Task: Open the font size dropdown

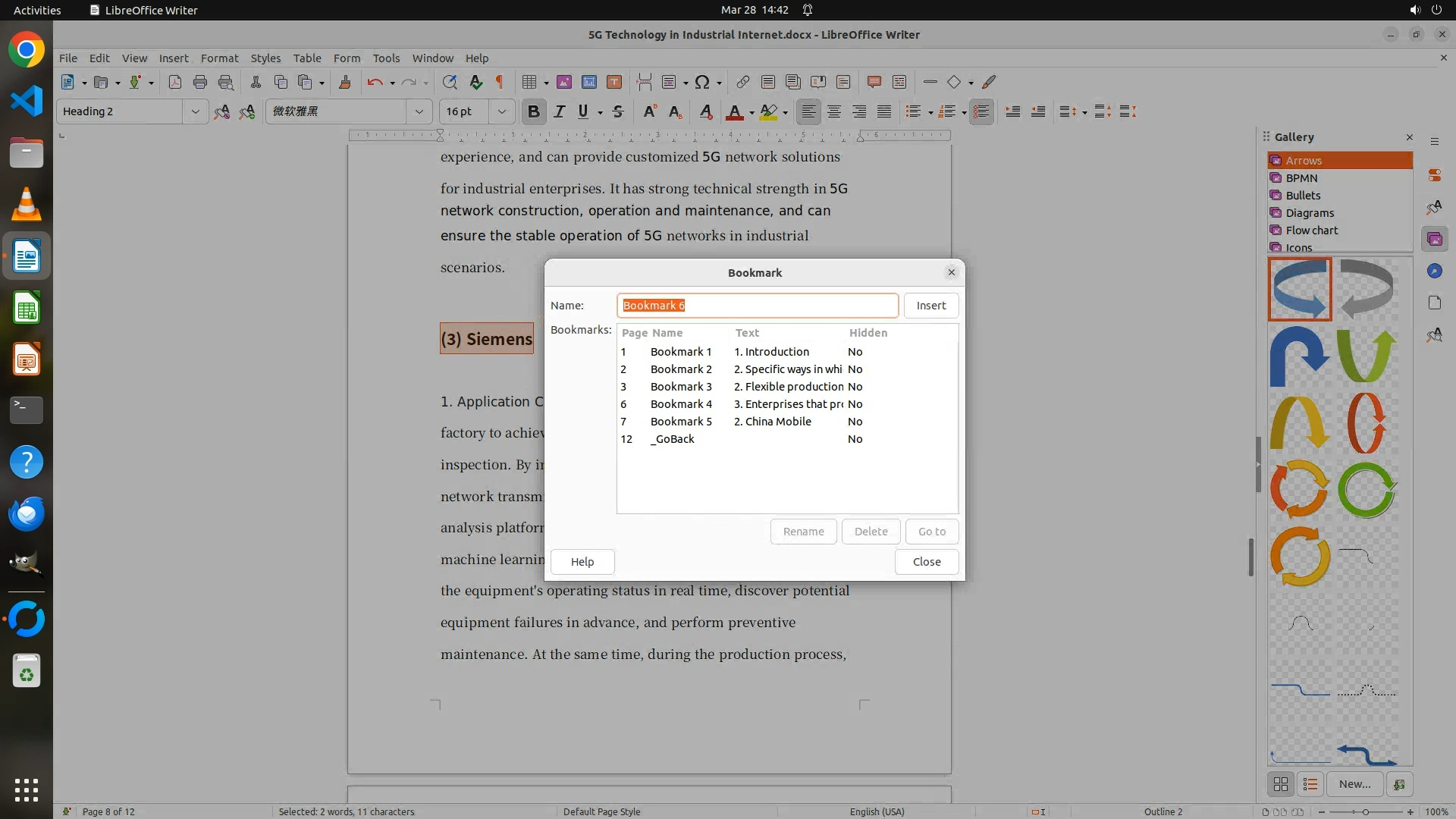Action: [x=501, y=111]
